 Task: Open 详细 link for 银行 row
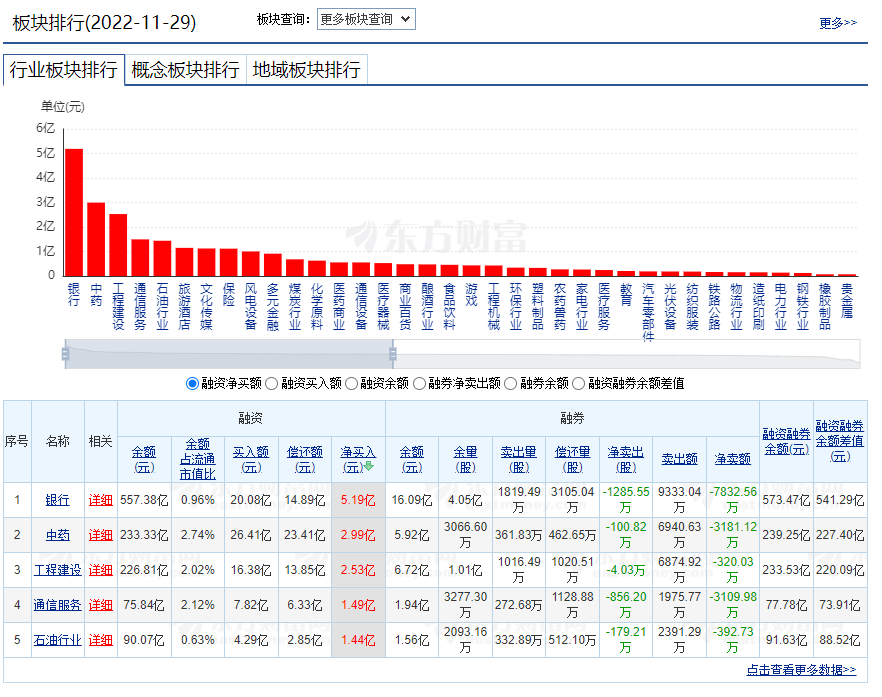[100, 500]
